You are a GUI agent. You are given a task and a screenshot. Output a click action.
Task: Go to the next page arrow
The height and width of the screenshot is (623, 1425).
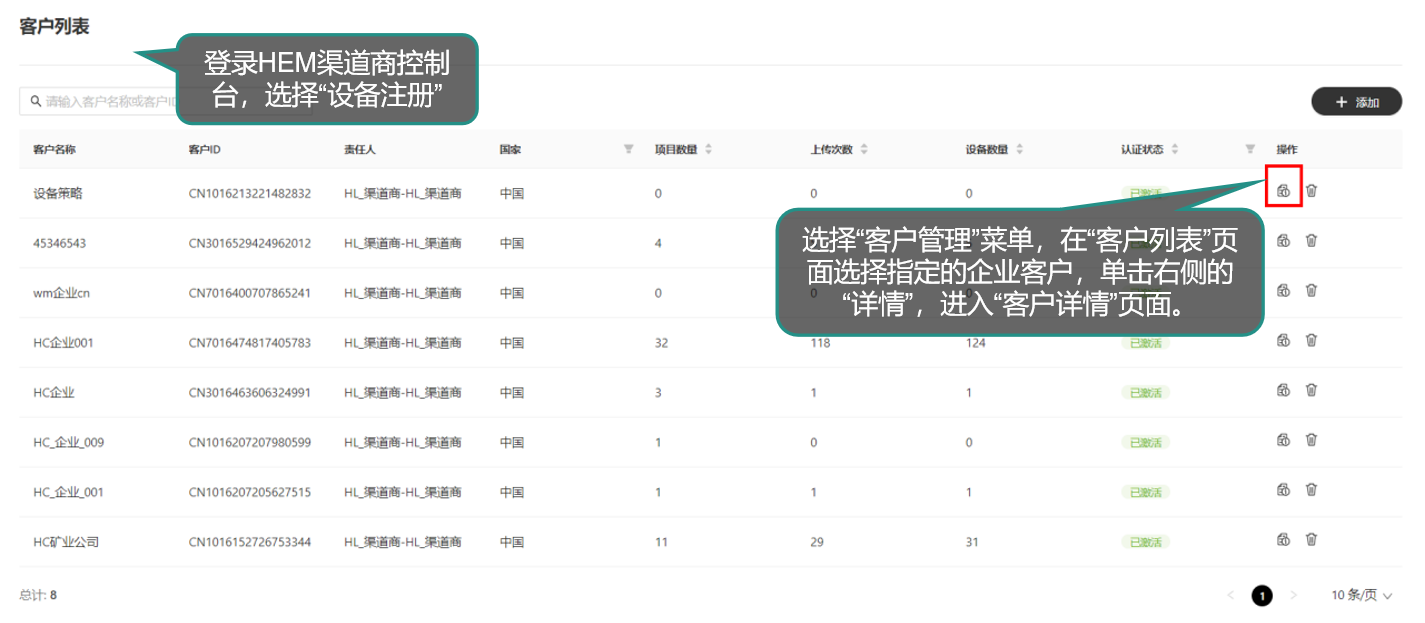point(1294,595)
